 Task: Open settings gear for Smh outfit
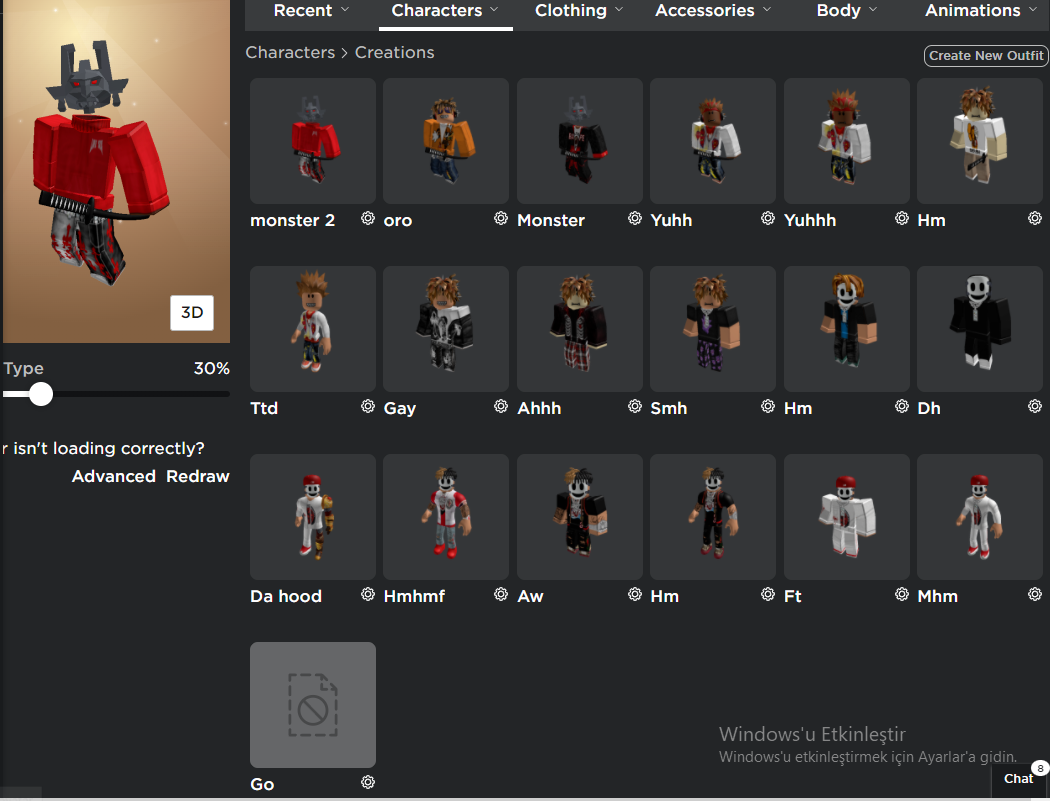coord(768,407)
